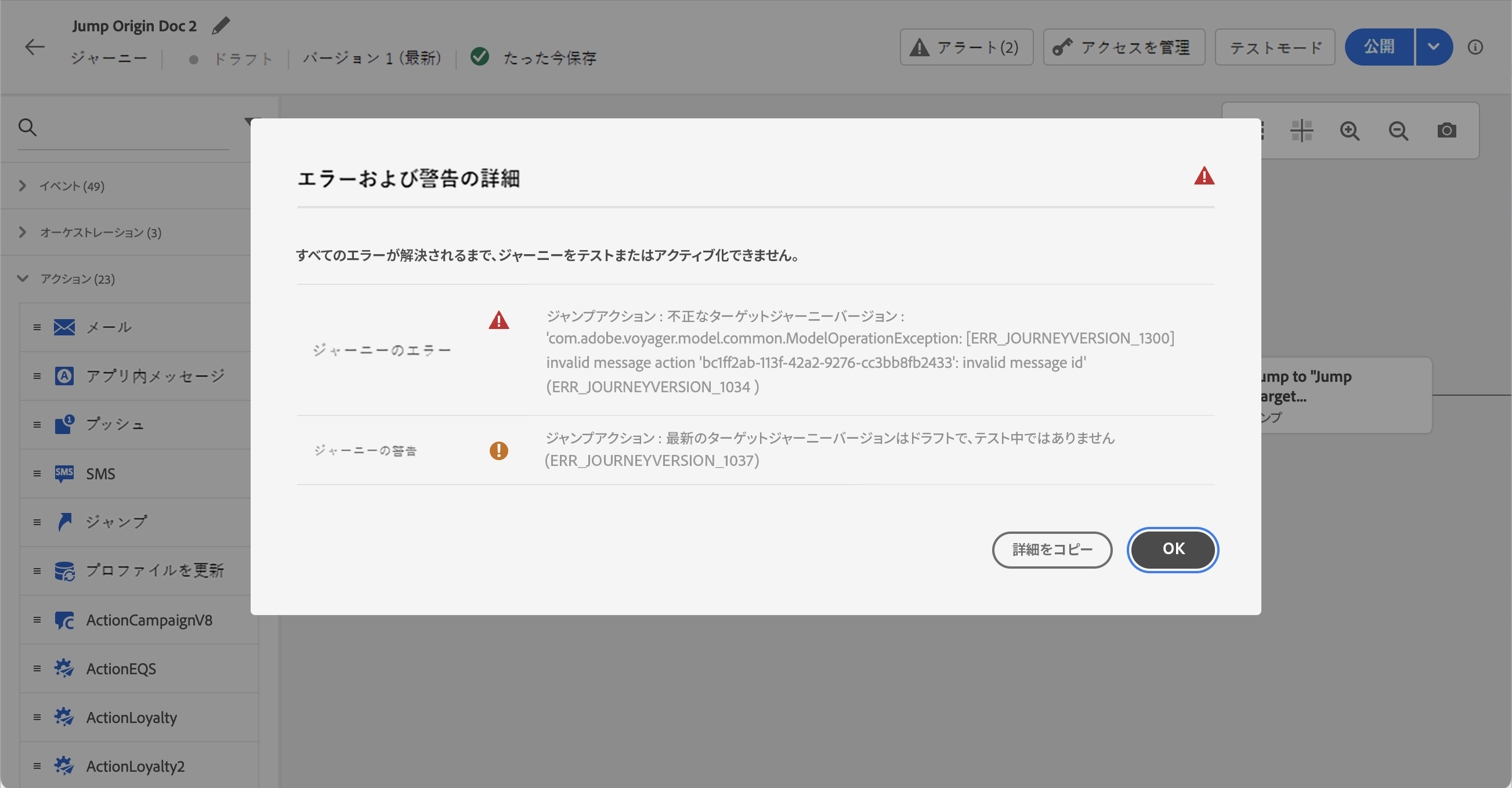1512x788 pixels.
Task: Click the zoom in magnifier icon
Action: point(1350,131)
